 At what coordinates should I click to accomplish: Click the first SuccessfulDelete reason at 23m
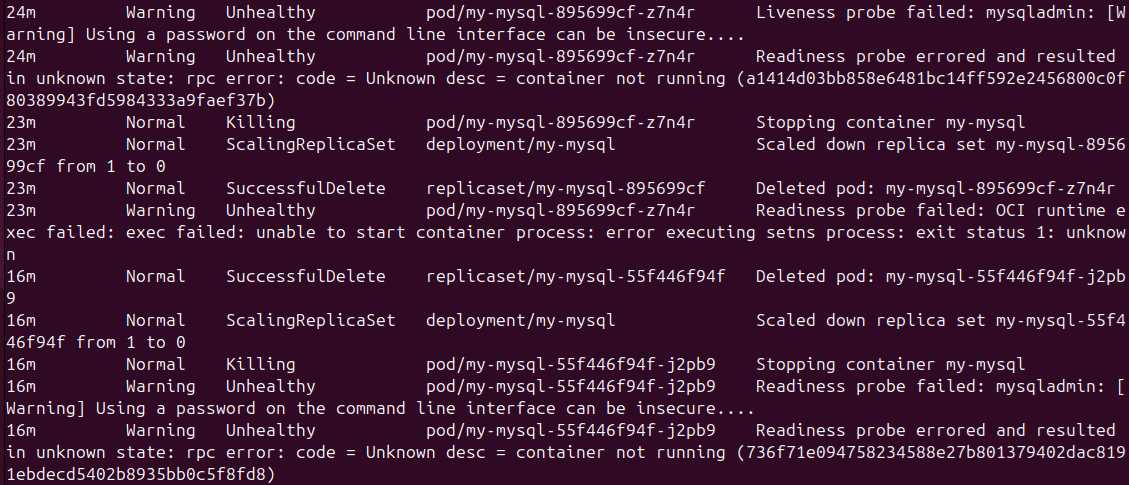tap(305, 189)
